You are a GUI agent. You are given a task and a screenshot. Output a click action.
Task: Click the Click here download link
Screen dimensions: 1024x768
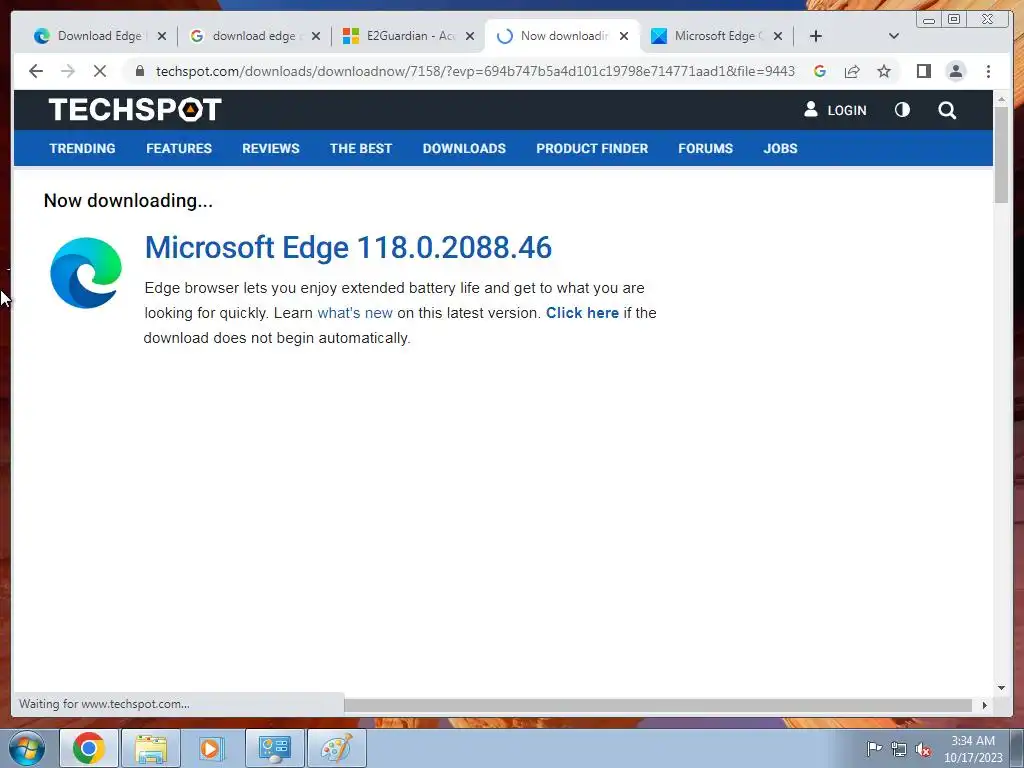coord(582,313)
